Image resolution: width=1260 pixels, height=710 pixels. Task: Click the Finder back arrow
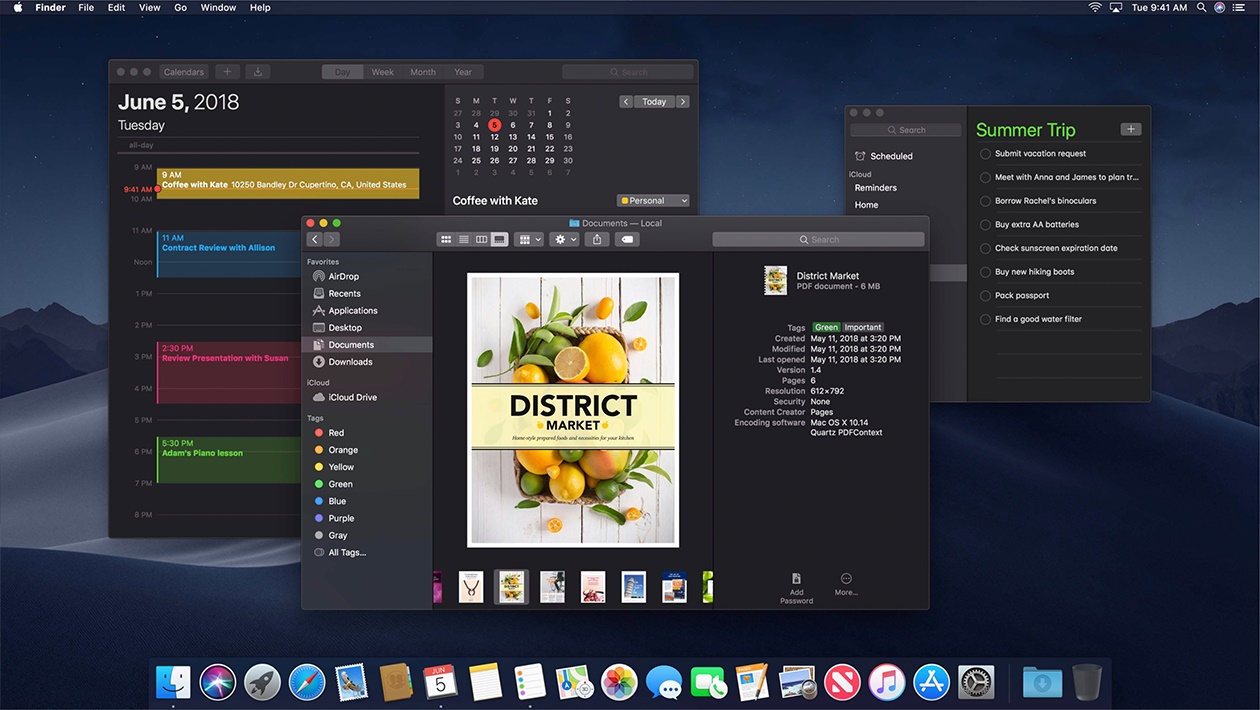click(315, 240)
